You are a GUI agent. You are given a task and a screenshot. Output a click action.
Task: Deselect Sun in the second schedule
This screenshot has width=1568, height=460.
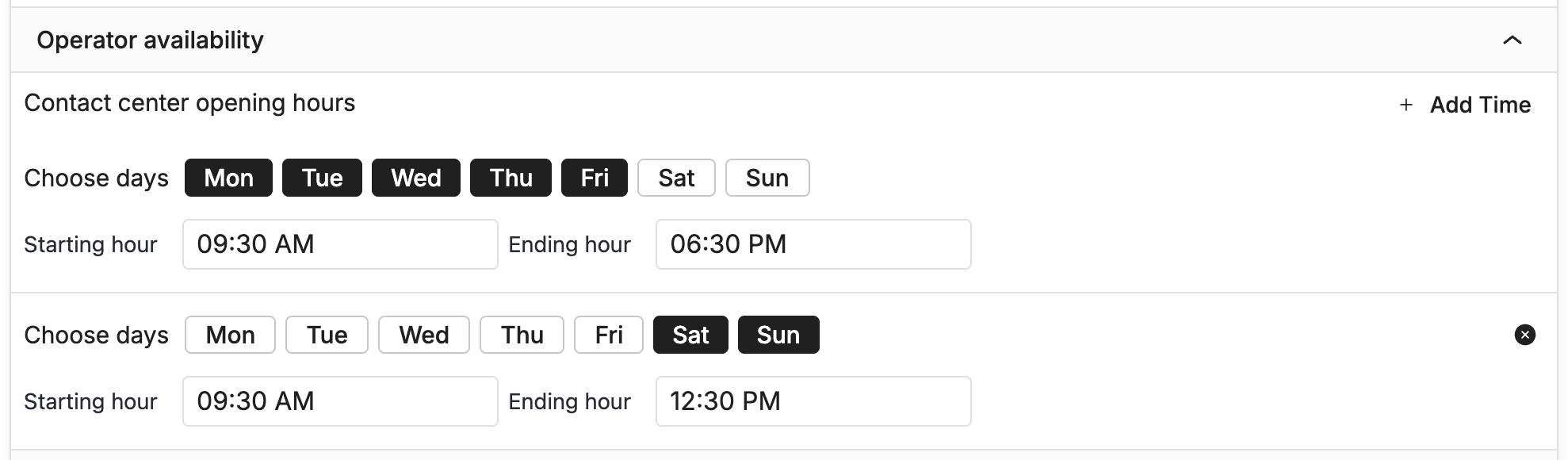tap(778, 335)
